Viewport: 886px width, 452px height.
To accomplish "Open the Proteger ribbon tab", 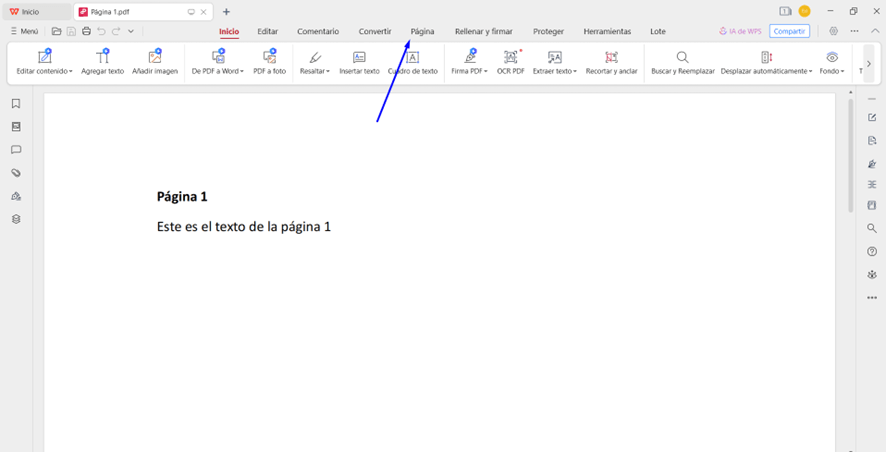I will (548, 31).
